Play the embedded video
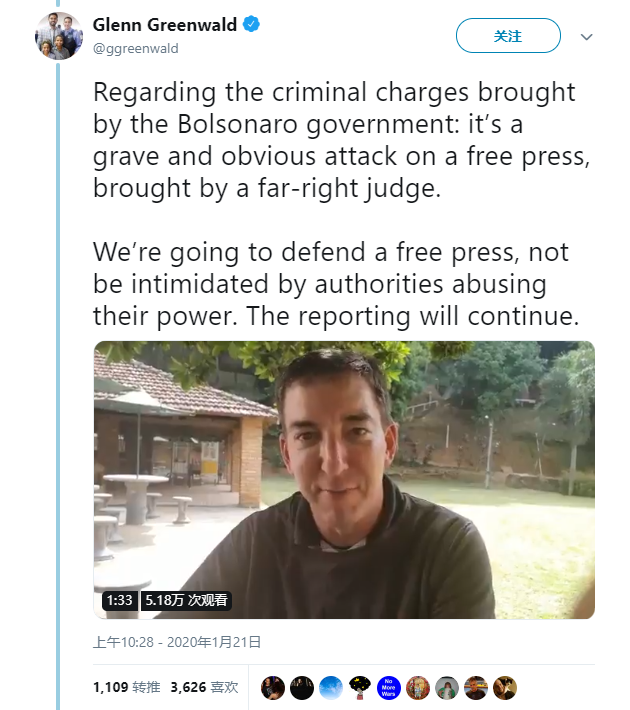This screenshot has height=710, width=630. coord(344,479)
